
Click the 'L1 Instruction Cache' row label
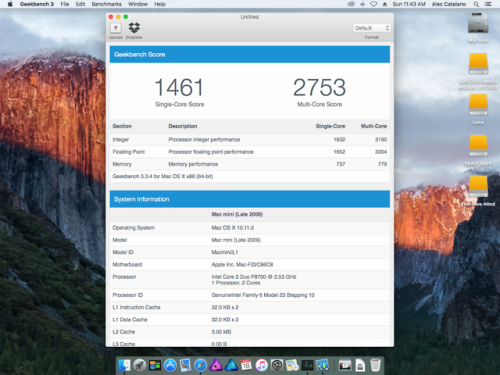136,307
